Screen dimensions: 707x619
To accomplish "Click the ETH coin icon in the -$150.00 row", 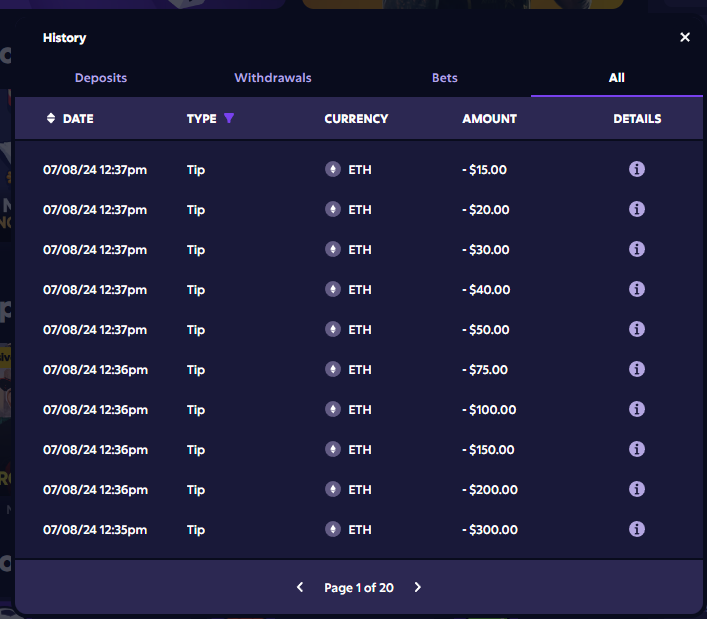I will coord(333,449).
